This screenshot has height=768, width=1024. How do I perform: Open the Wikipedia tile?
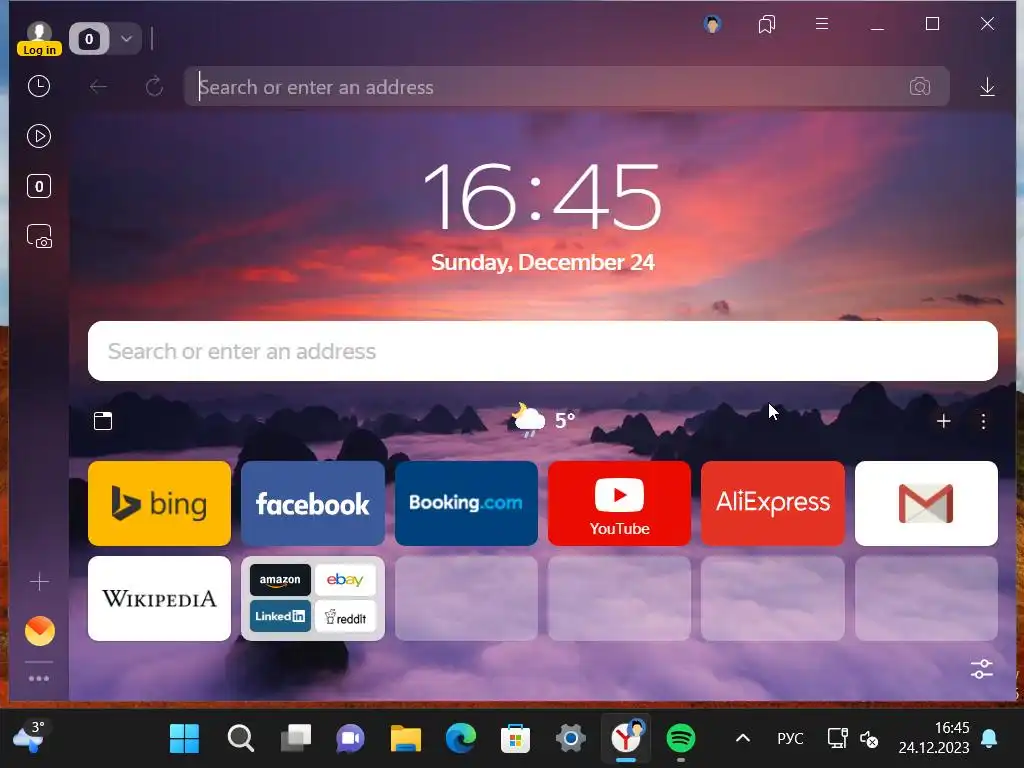click(x=159, y=598)
